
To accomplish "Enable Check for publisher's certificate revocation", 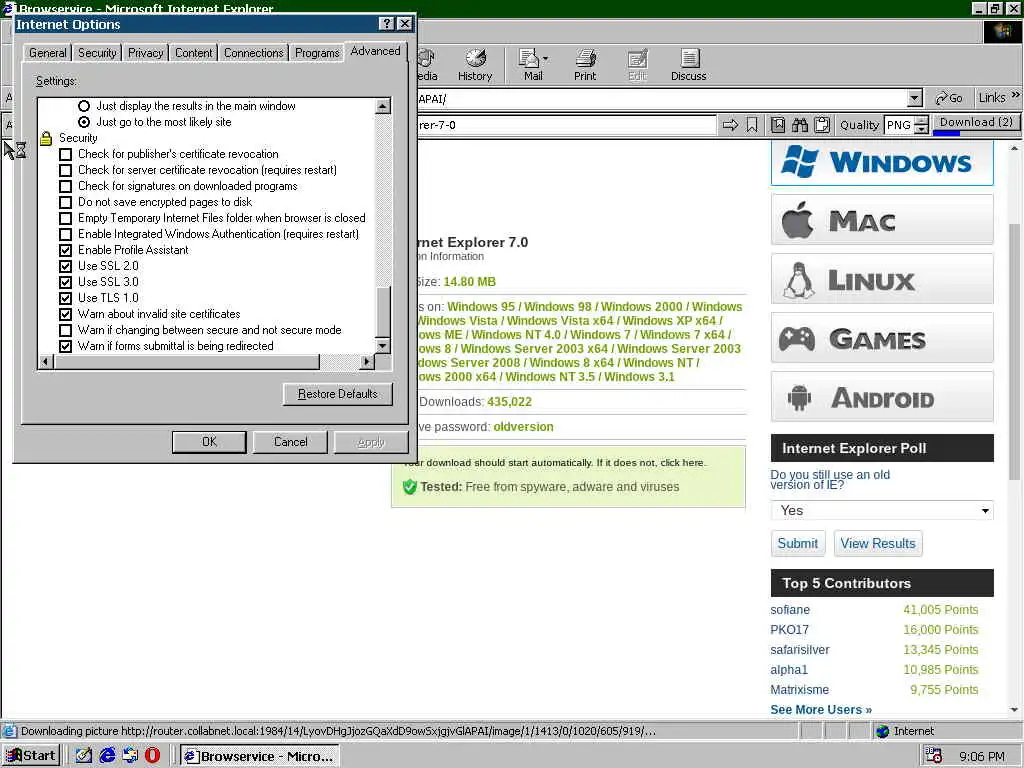I will [65, 154].
